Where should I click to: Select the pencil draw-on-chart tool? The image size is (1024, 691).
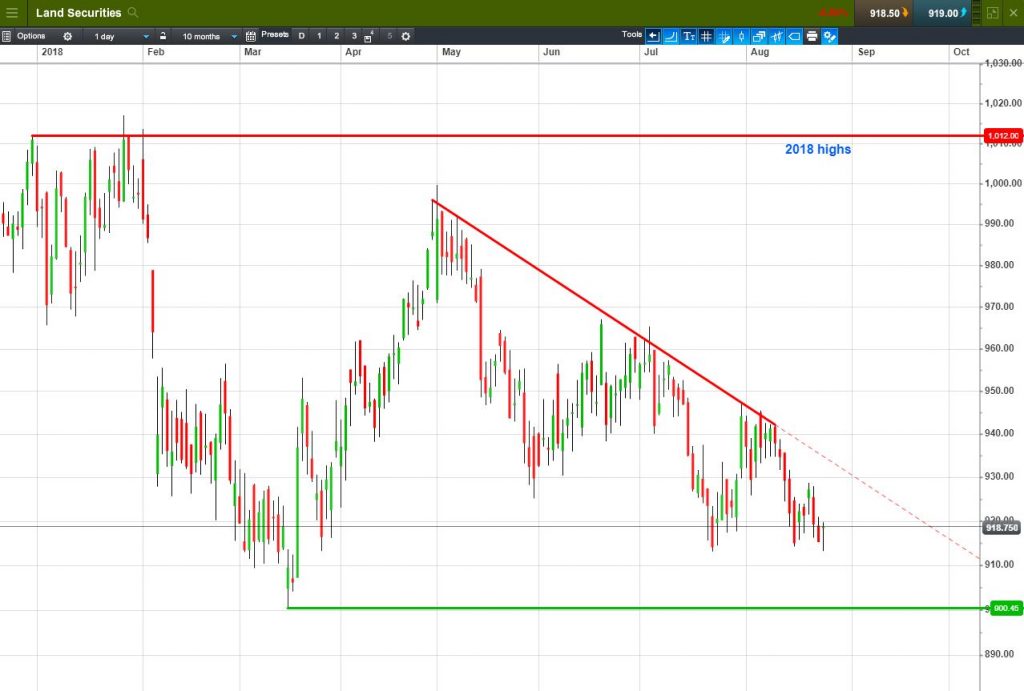[724, 36]
